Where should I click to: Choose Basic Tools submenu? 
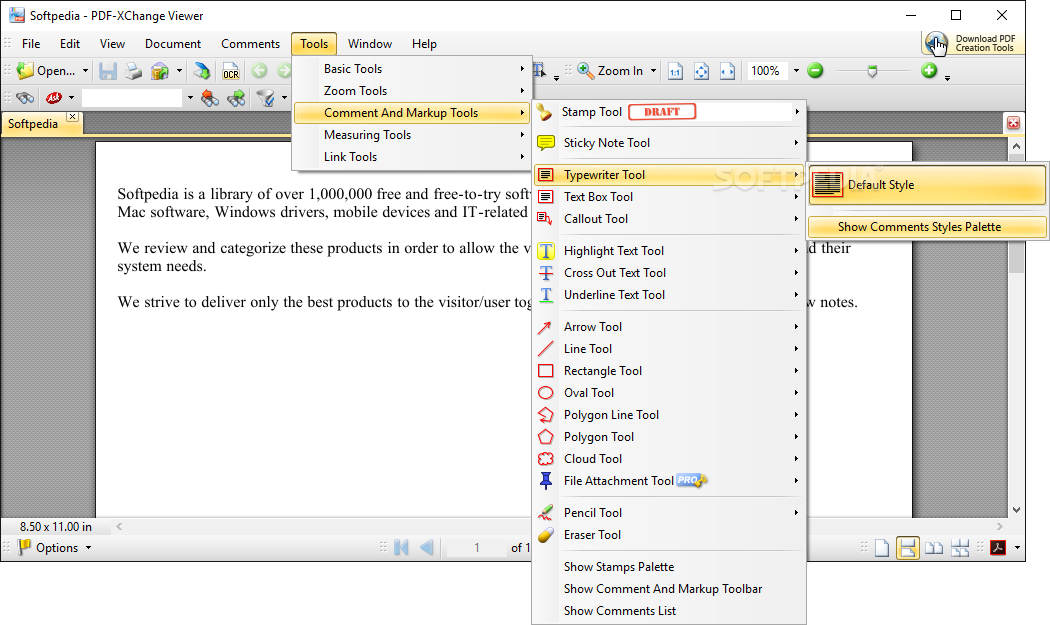click(411, 68)
